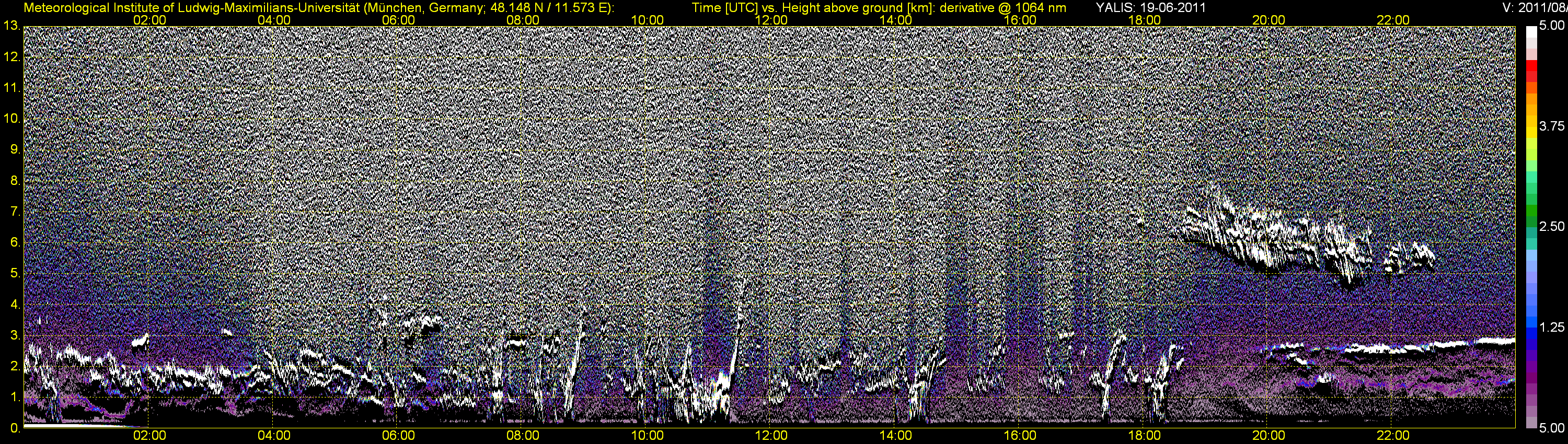
Task: Click the 2.50 color scale label
Action: (x=1553, y=226)
